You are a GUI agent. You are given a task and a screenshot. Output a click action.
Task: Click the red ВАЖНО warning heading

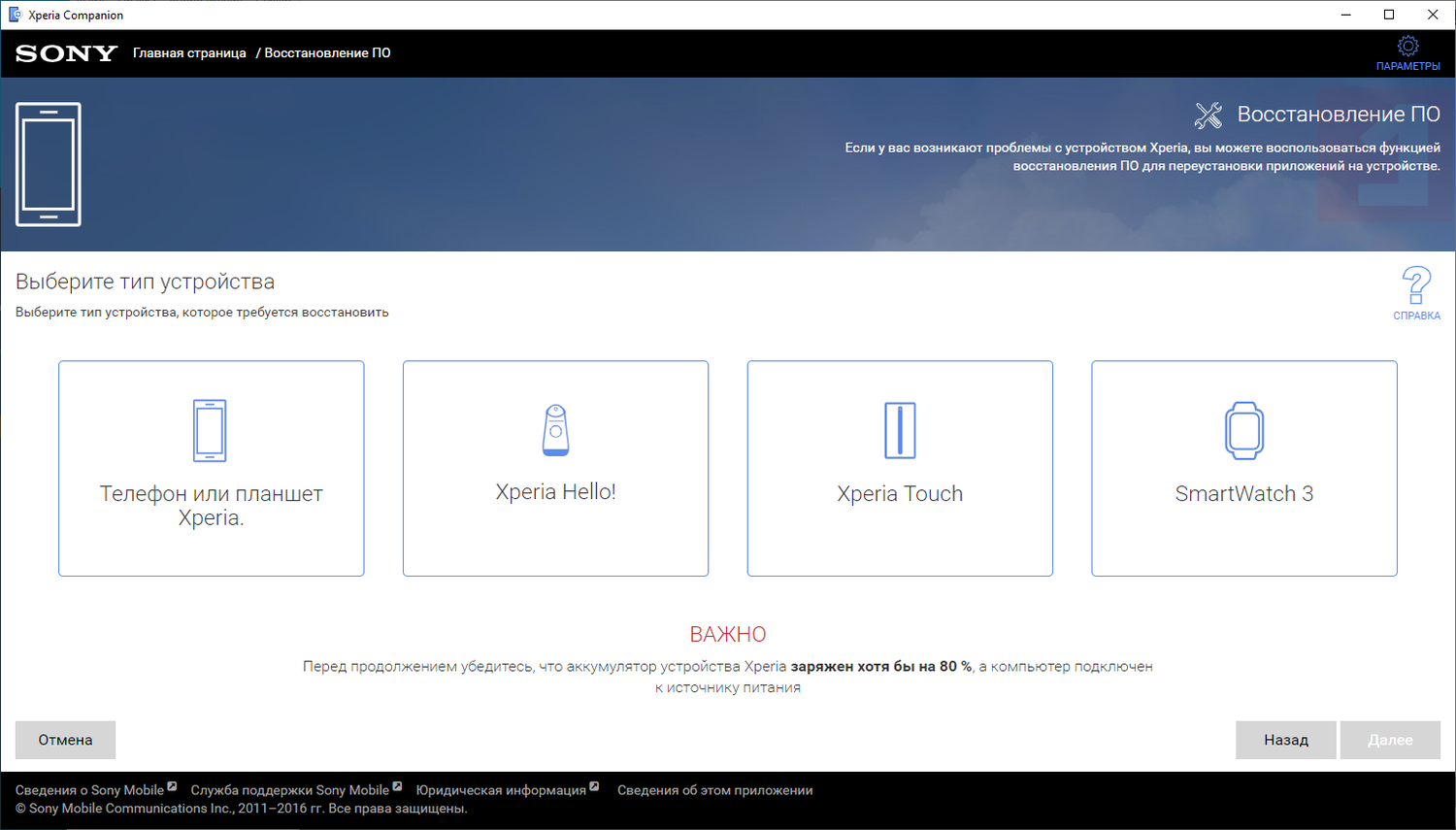click(x=728, y=634)
